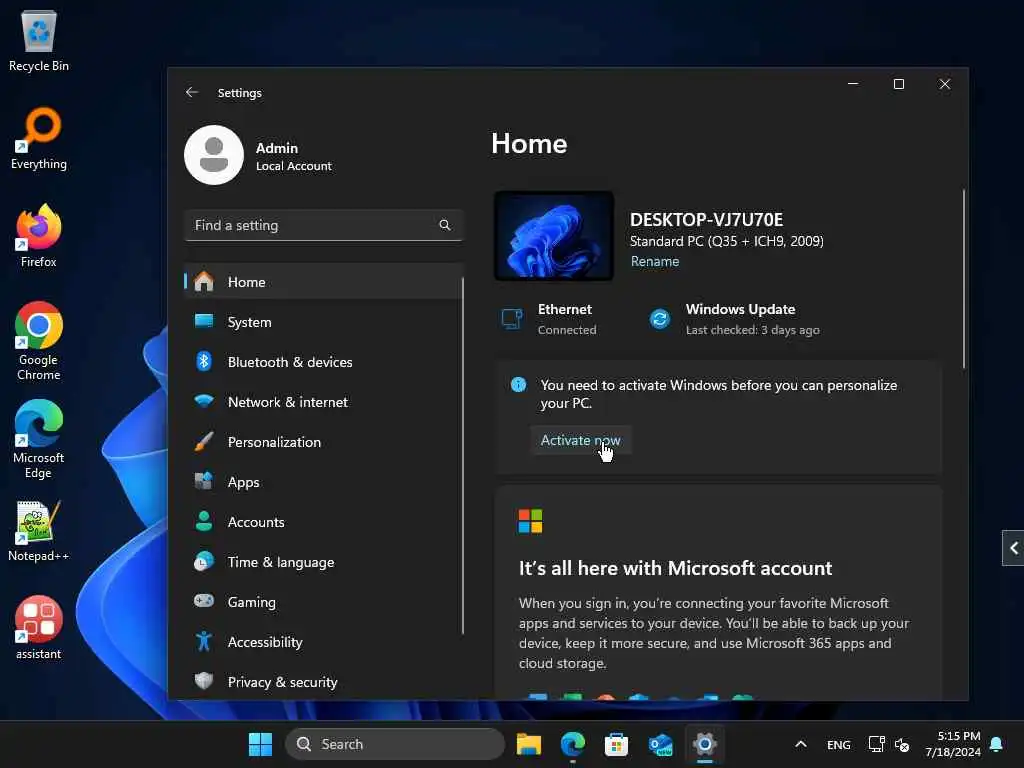This screenshot has height=768, width=1024.
Task: Open Recycle Bin on desktop
Action: [39, 40]
